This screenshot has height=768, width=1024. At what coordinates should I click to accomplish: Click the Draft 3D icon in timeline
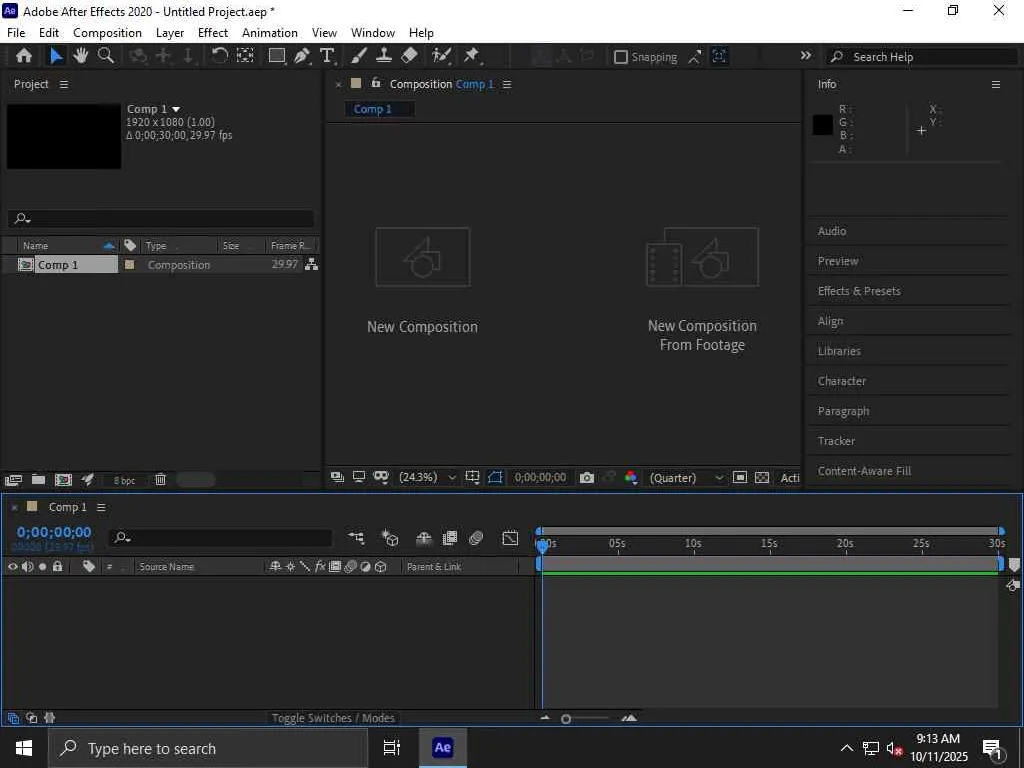click(x=390, y=537)
